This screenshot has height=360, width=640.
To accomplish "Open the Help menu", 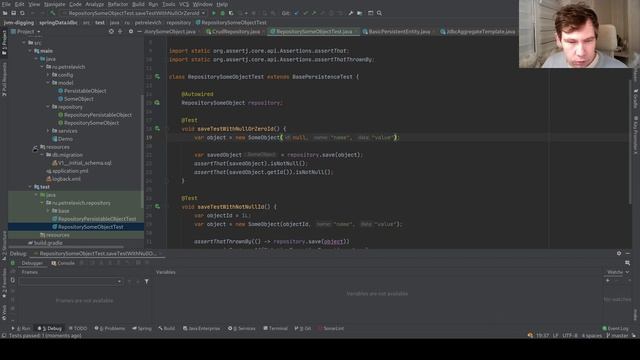I will (x=222, y=4).
